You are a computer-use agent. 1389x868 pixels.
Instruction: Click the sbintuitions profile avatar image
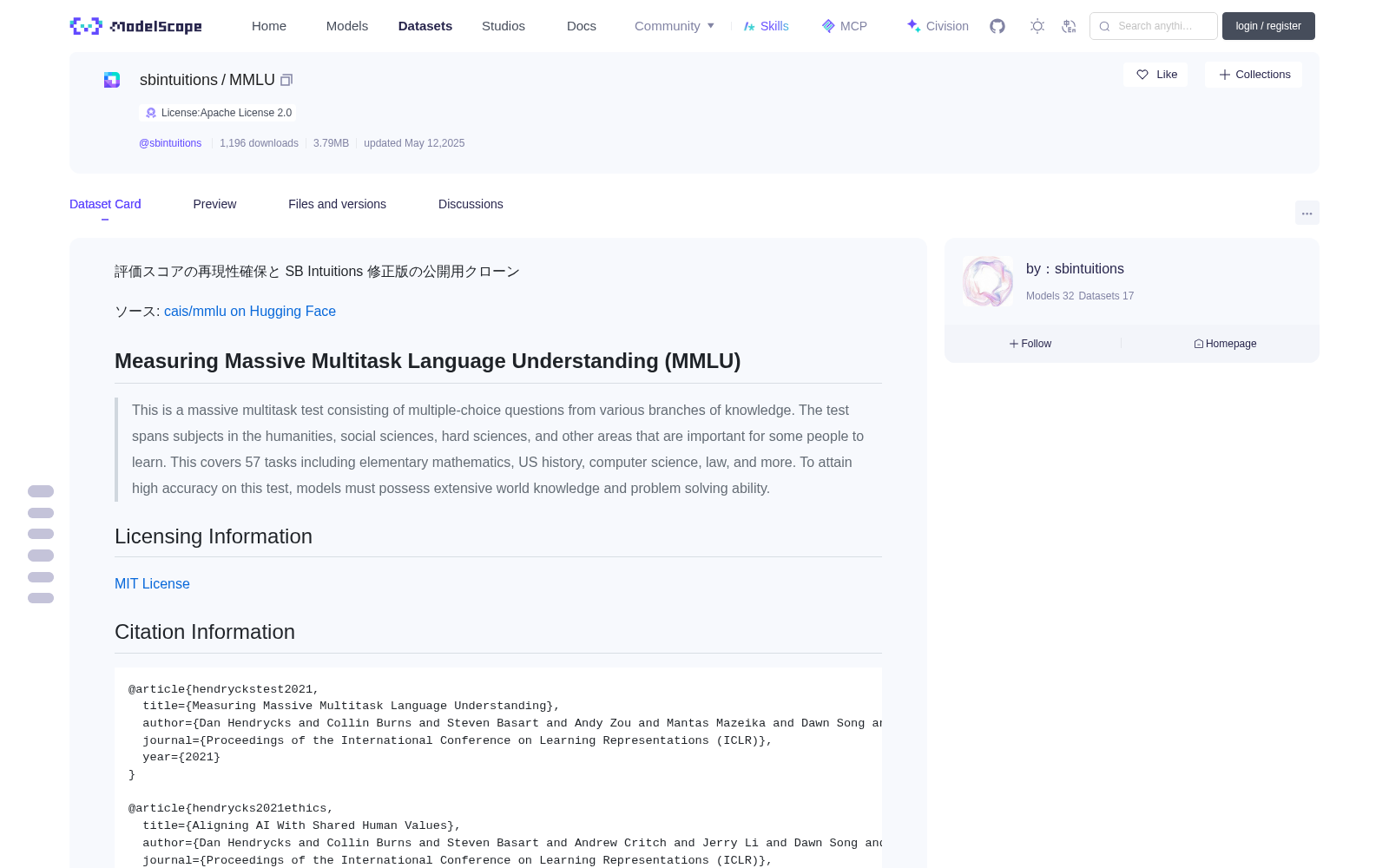pos(988,281)
